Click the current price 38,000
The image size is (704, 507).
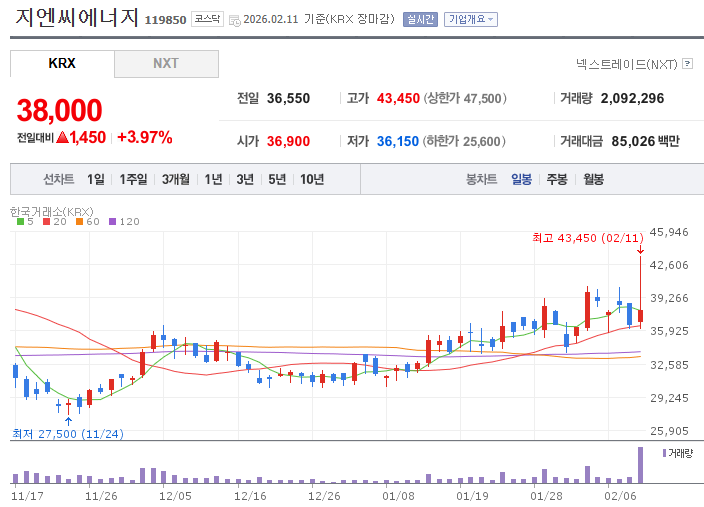tap(60, 110)
